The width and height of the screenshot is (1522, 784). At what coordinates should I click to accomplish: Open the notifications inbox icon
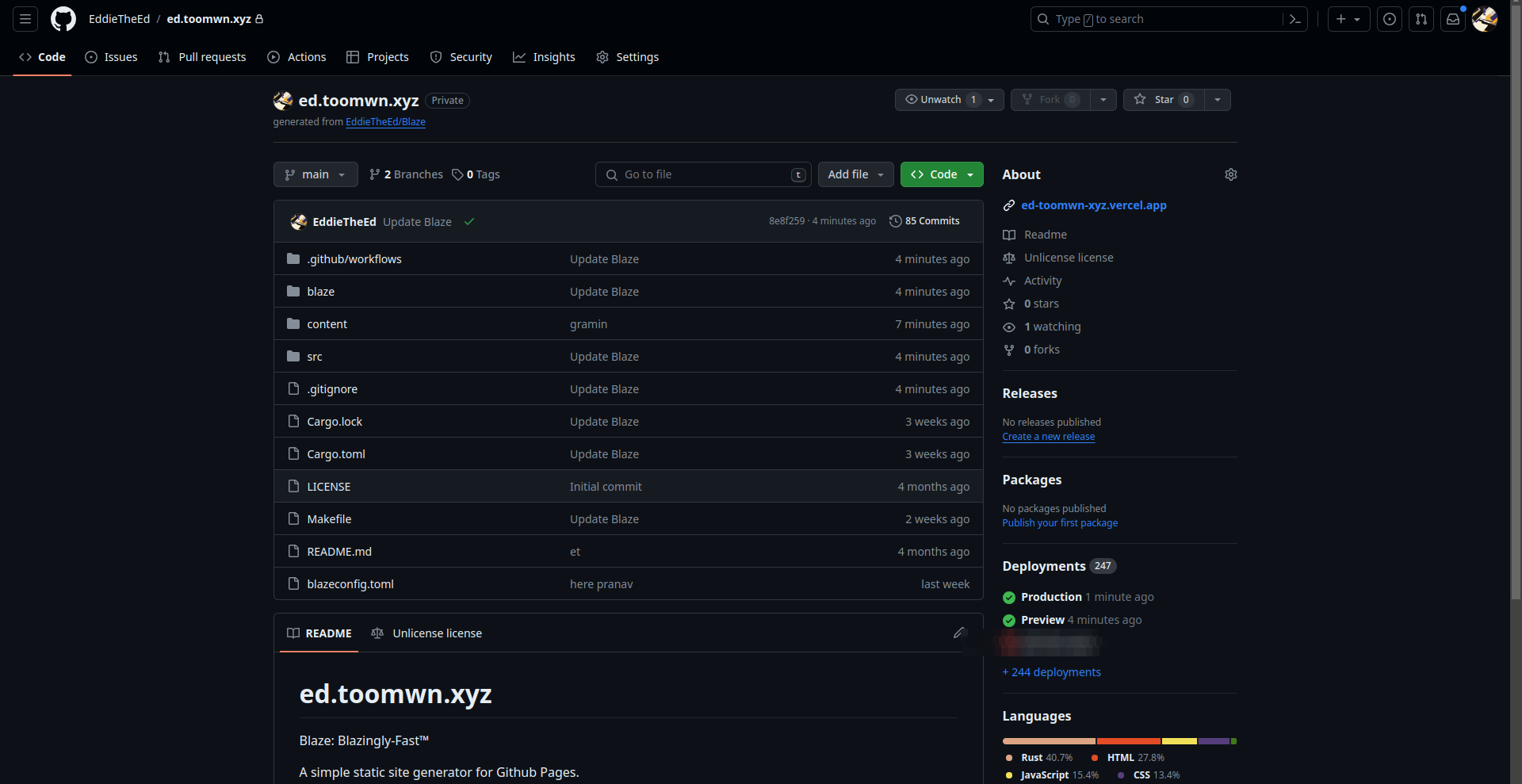click(1452, 19)
